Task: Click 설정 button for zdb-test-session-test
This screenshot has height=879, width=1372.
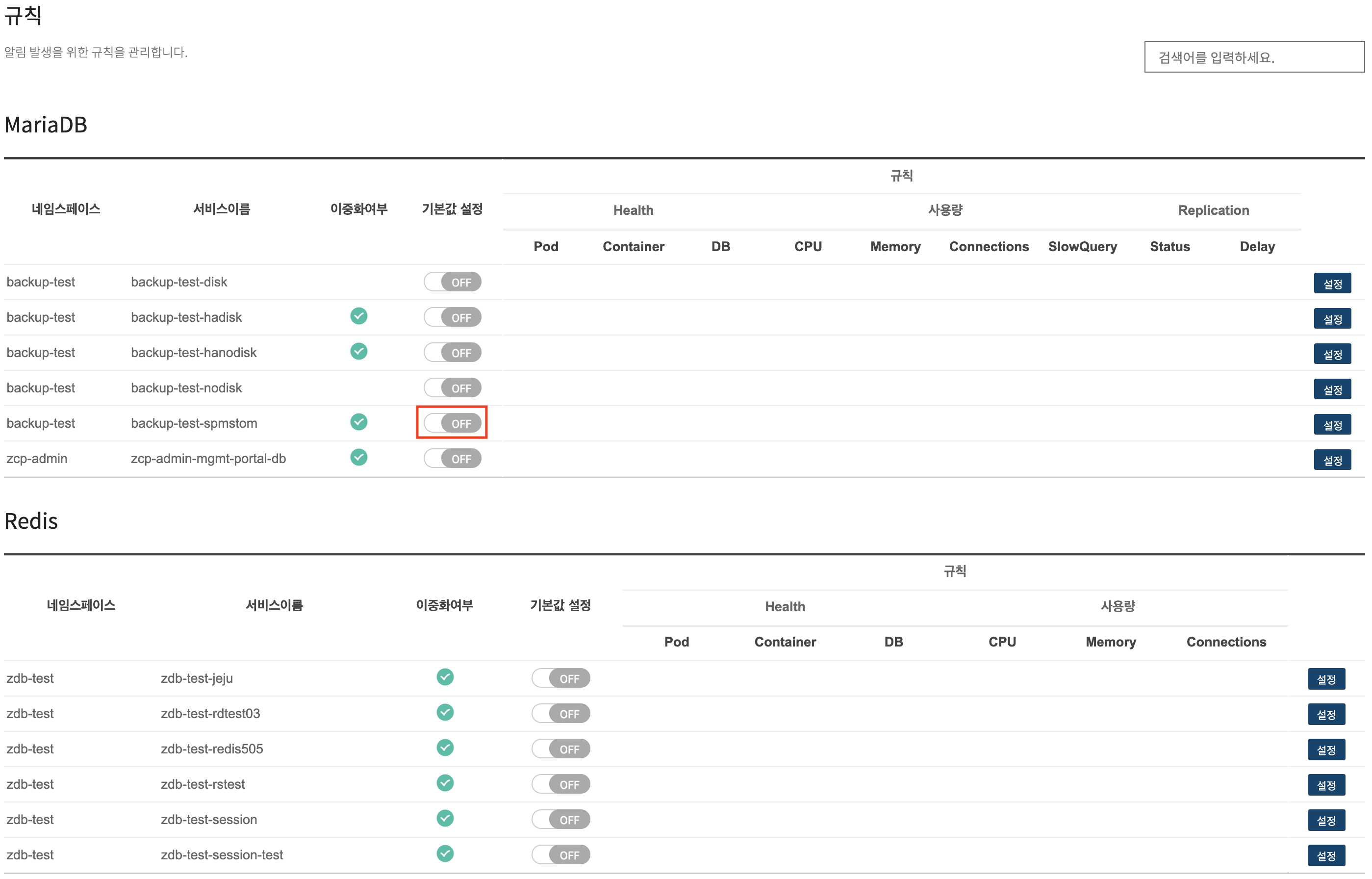Action: [x=1326, y=855]
